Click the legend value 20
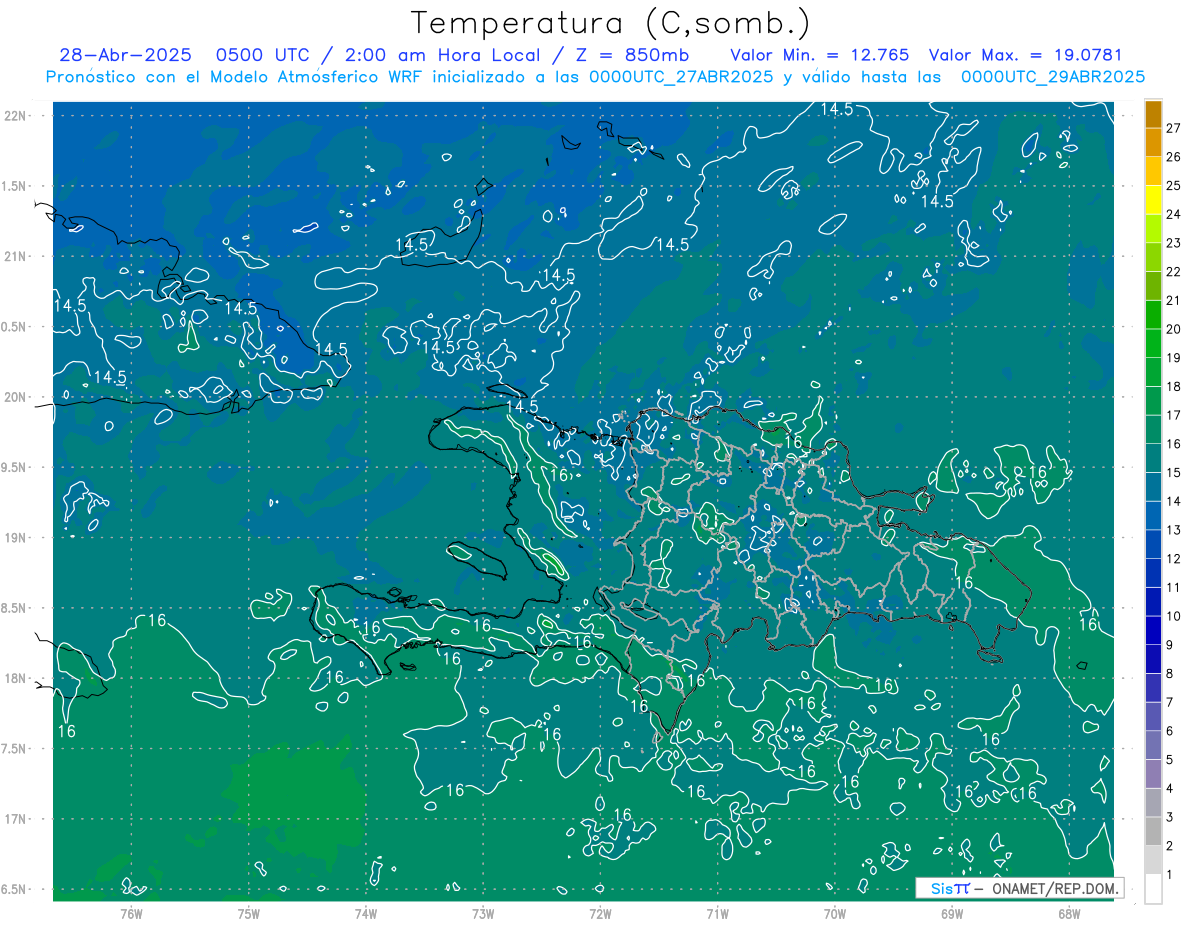This screenshot has width=1200, height=927. click(x=1174, y=329)
